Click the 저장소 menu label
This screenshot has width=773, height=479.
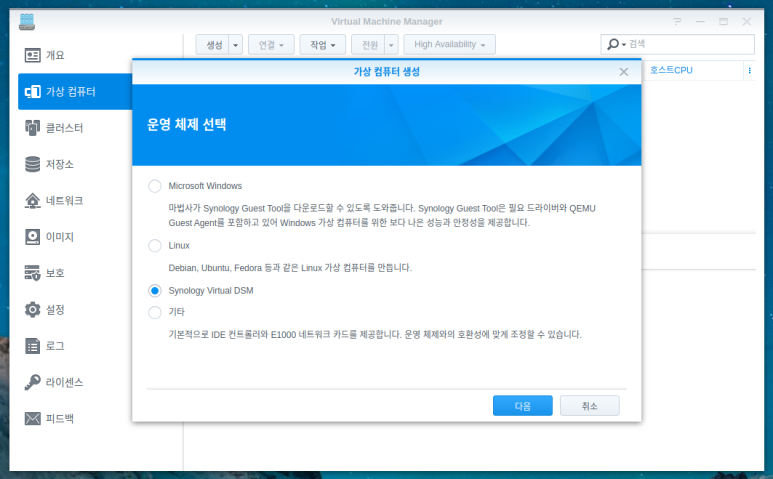[60, 164]
